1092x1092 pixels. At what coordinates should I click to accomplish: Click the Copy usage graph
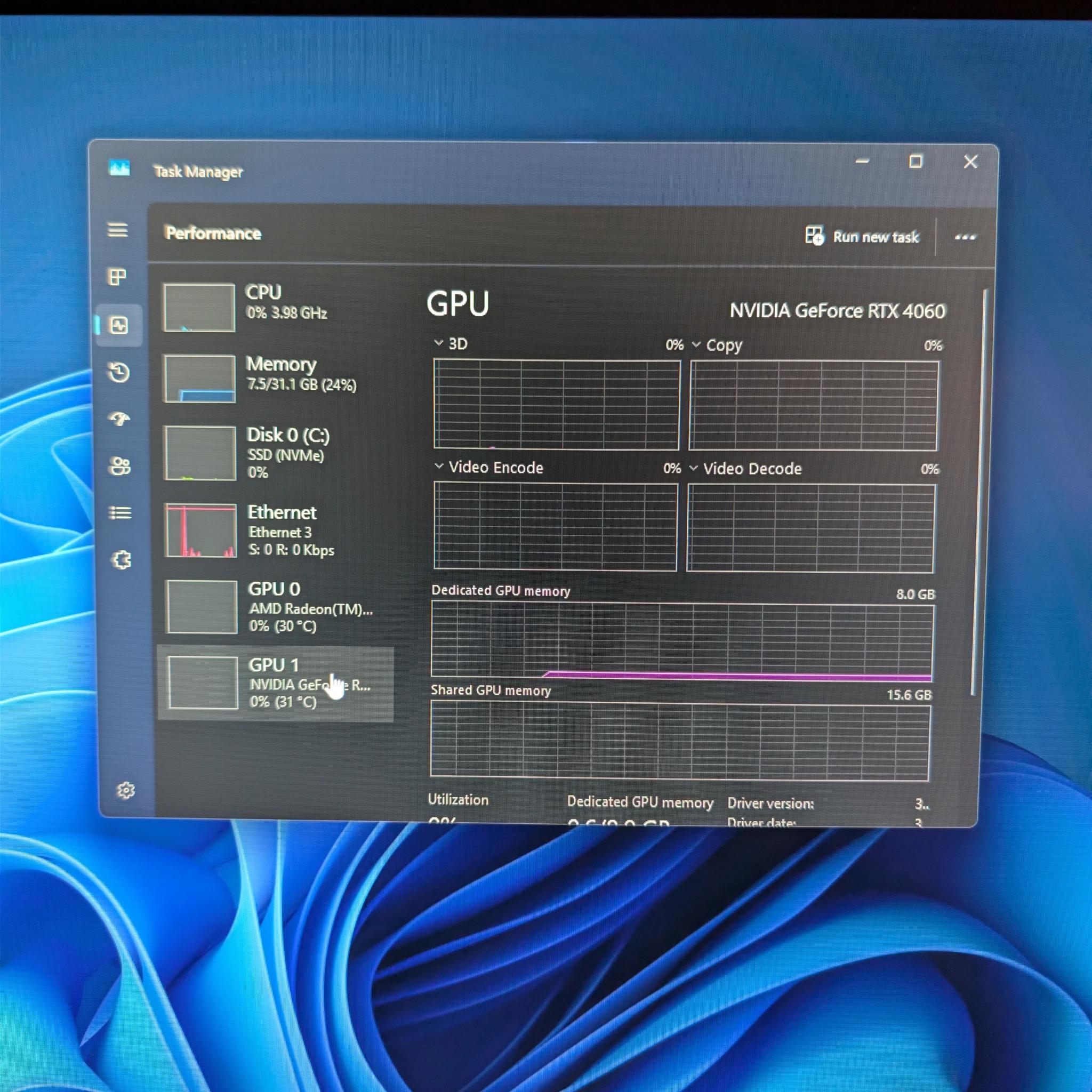(813, 406)
